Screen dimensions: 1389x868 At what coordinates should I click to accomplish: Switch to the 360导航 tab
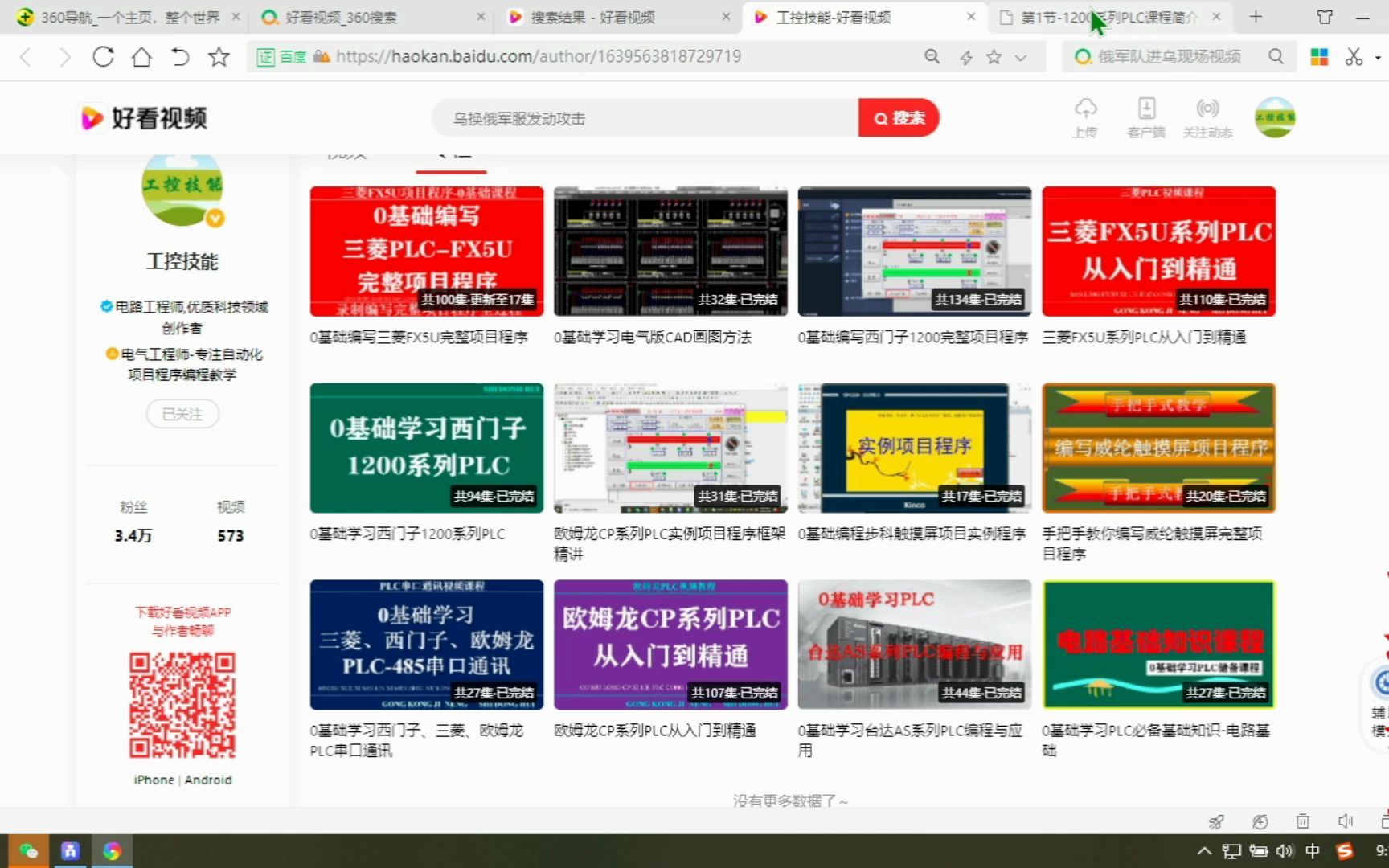(x=129, y=17)
